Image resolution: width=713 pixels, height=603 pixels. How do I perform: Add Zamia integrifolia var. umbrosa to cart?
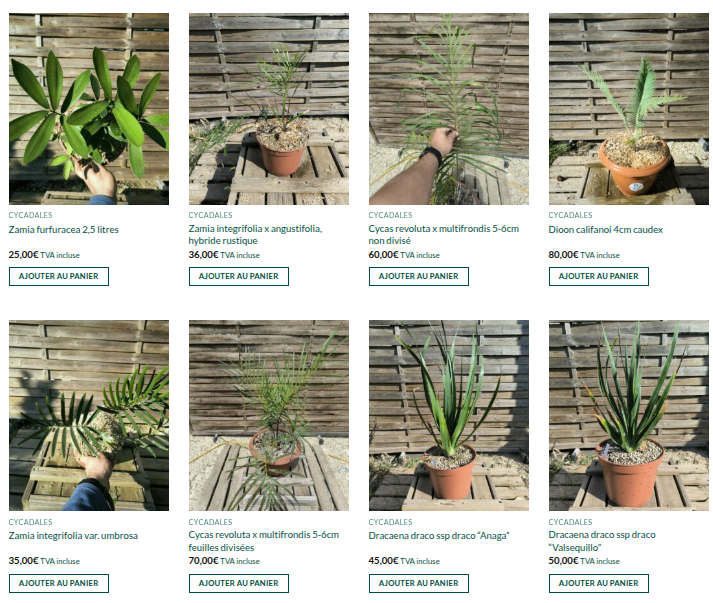(59, 583)
